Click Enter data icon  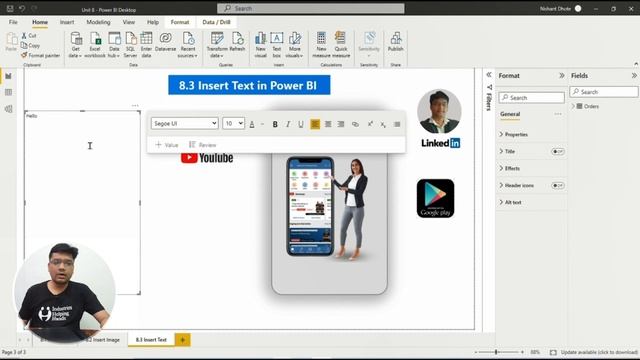[x=146, y=44]
